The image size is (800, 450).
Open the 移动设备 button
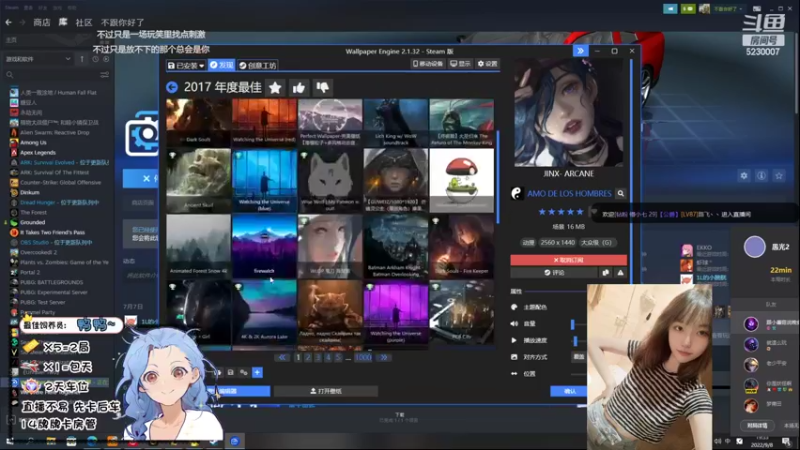428,64
